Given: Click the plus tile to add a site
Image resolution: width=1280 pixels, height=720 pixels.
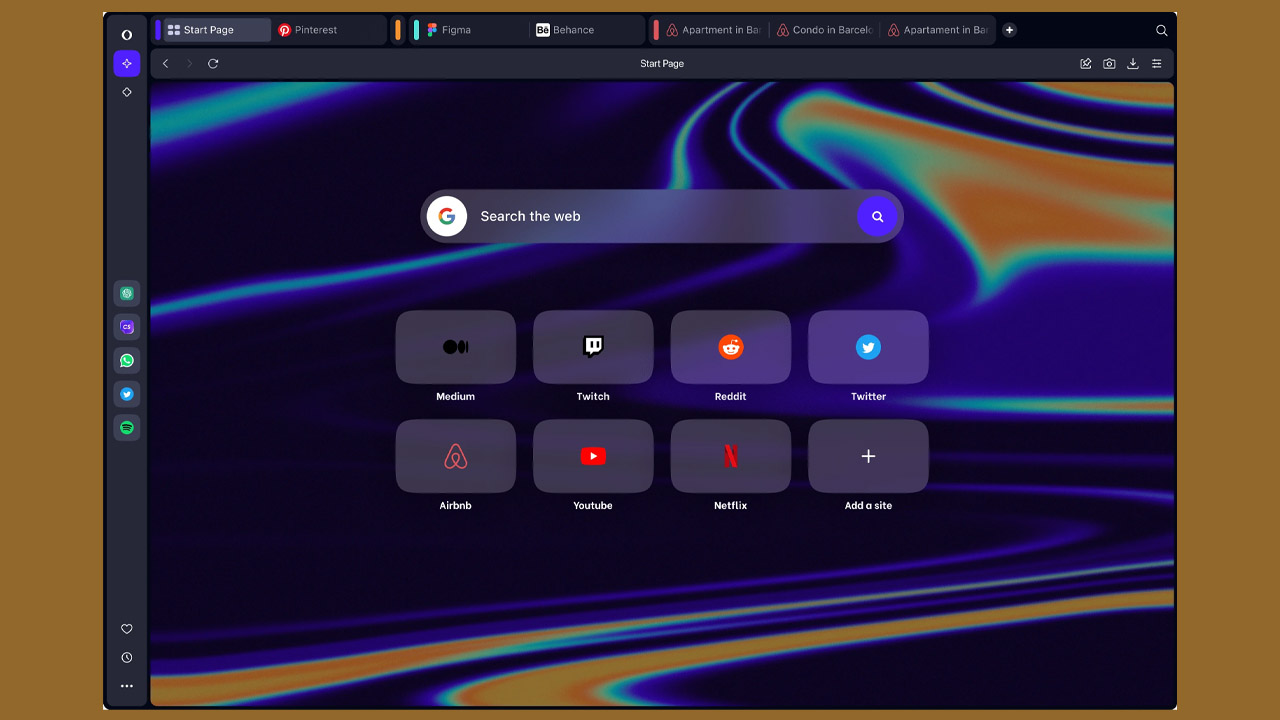Looking at the screenshot, I should coord(868,456).
